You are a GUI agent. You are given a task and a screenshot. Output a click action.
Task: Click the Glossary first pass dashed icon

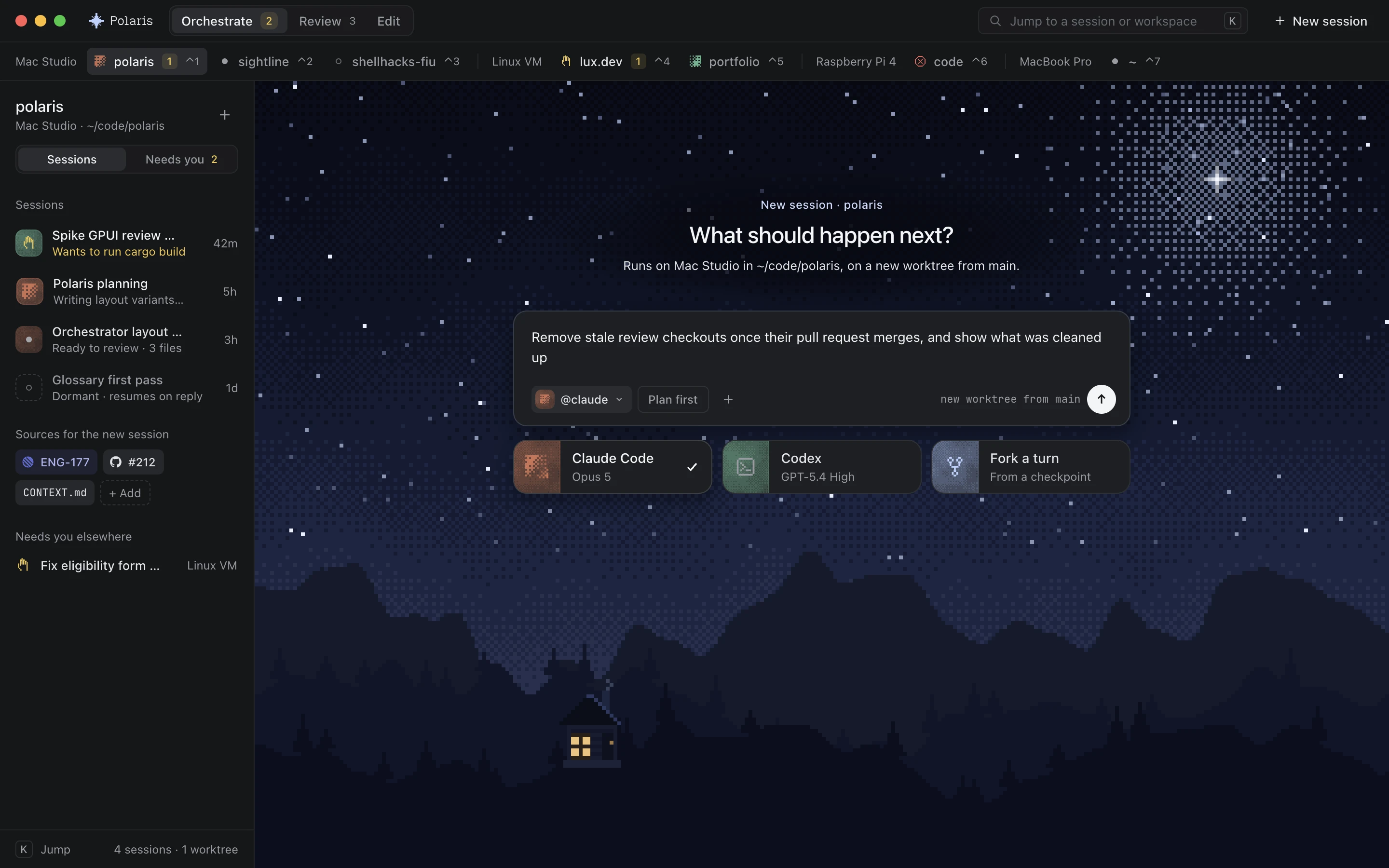(x=29, y=388)
